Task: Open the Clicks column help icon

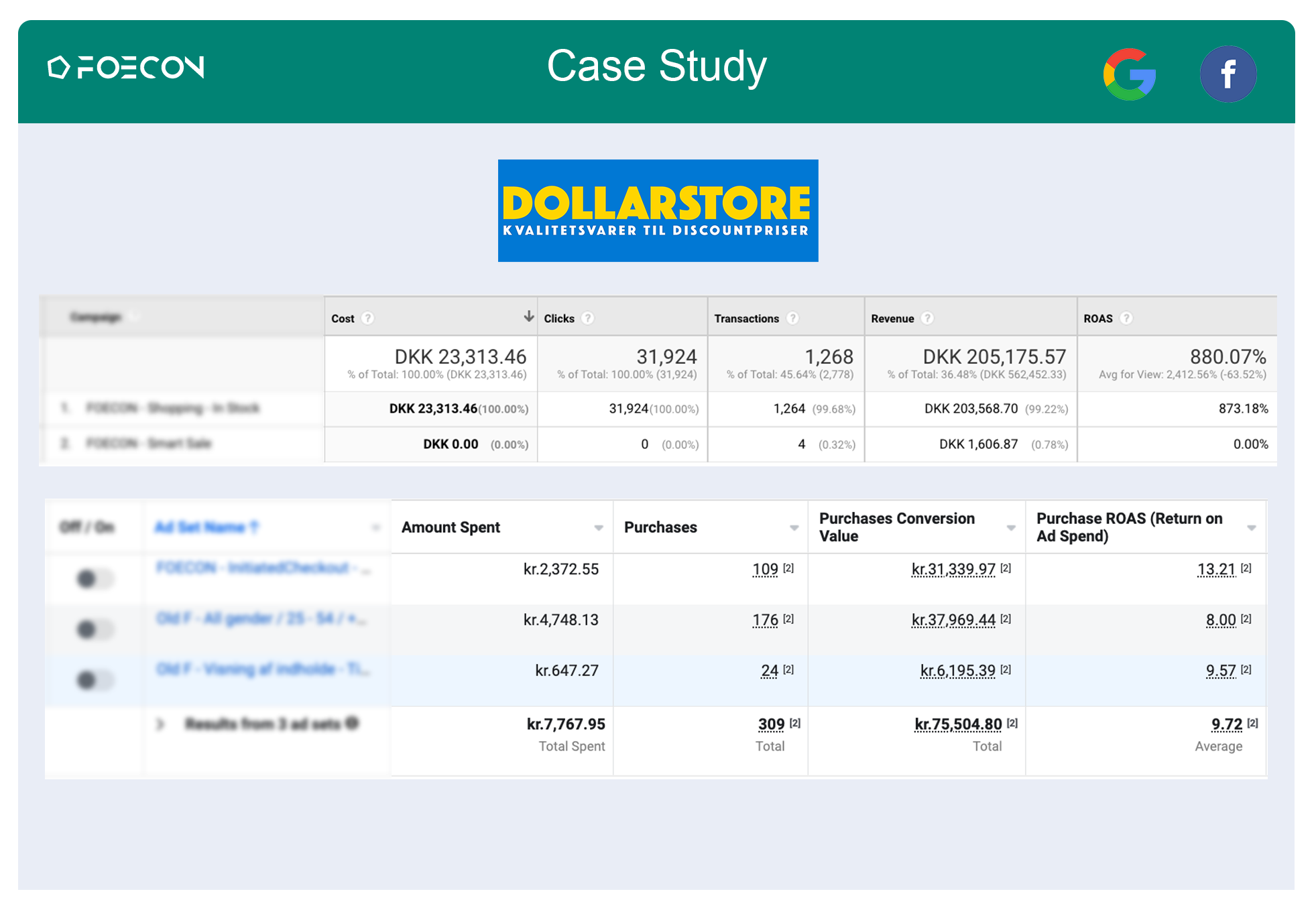Action: tap(587, 318)
